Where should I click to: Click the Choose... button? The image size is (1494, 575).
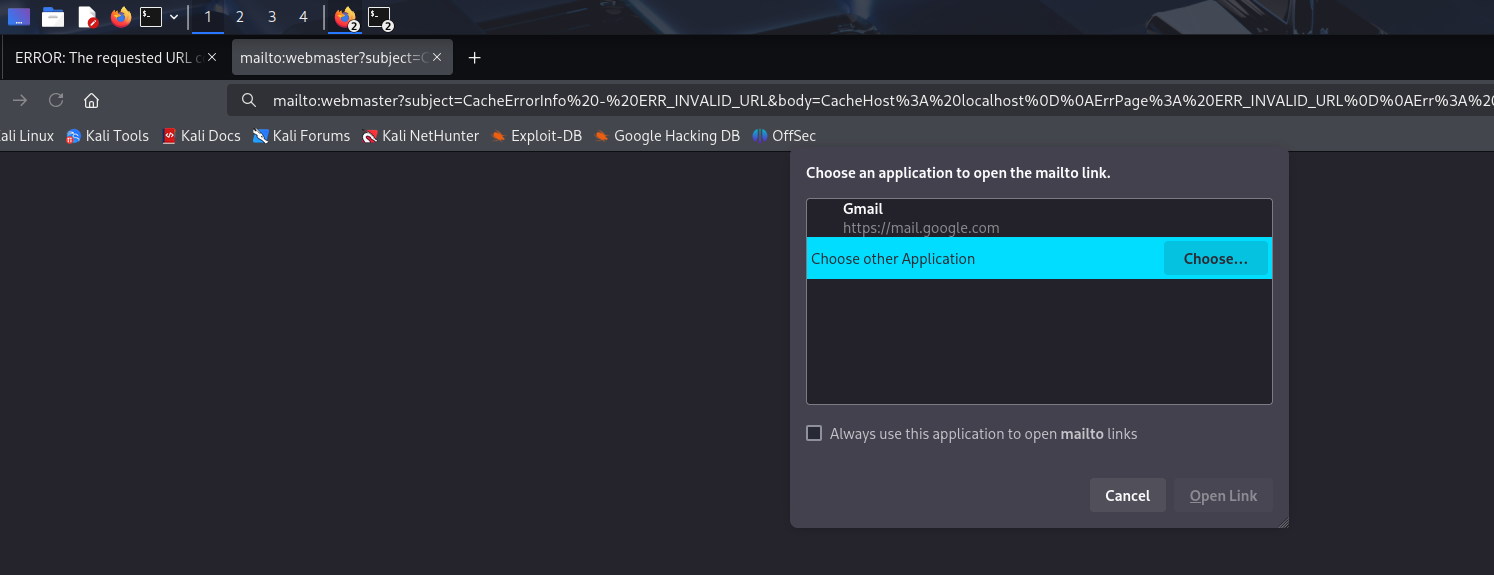point(1215,258)
